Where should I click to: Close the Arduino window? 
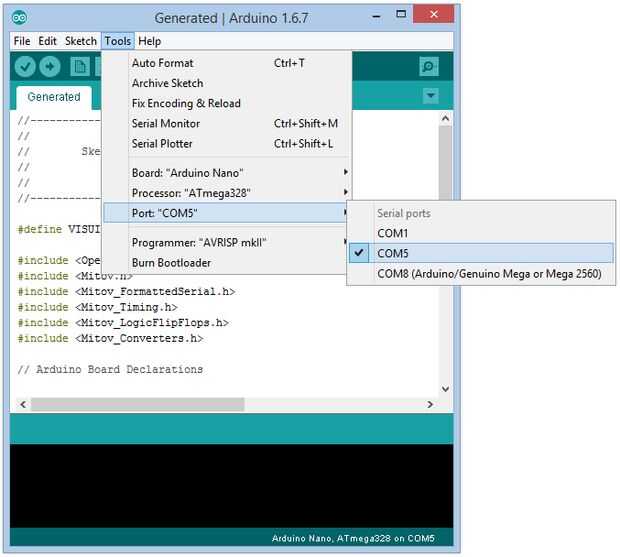coord(434,15)
